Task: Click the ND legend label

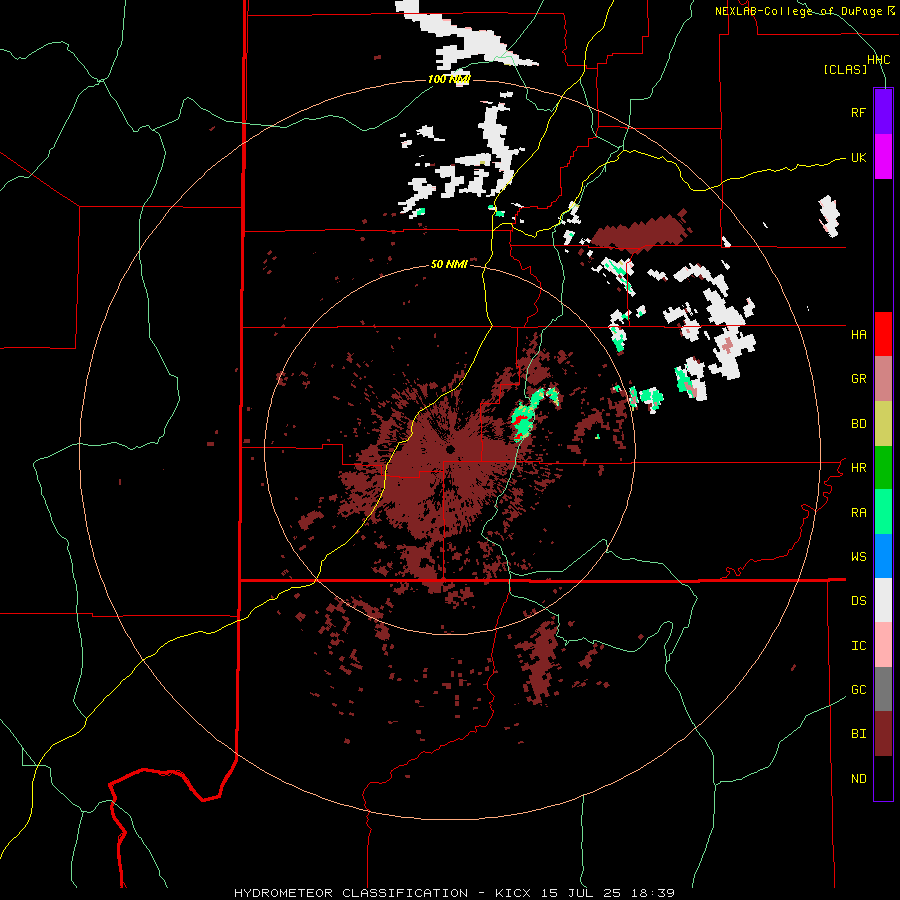Action: click(x=858, y=779)
